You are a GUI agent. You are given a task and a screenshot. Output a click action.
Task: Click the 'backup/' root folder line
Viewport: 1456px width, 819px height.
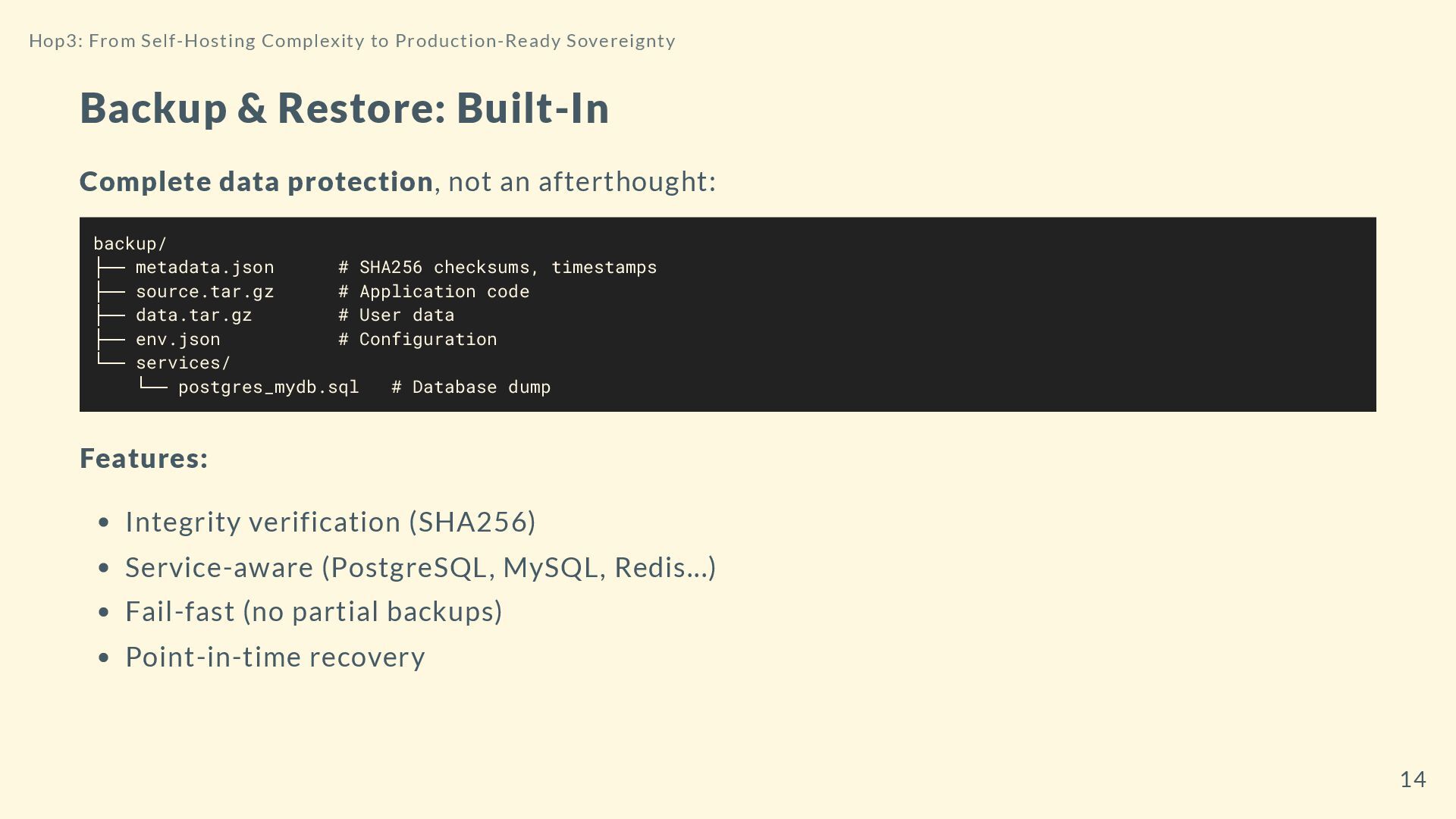click(130, 243)
